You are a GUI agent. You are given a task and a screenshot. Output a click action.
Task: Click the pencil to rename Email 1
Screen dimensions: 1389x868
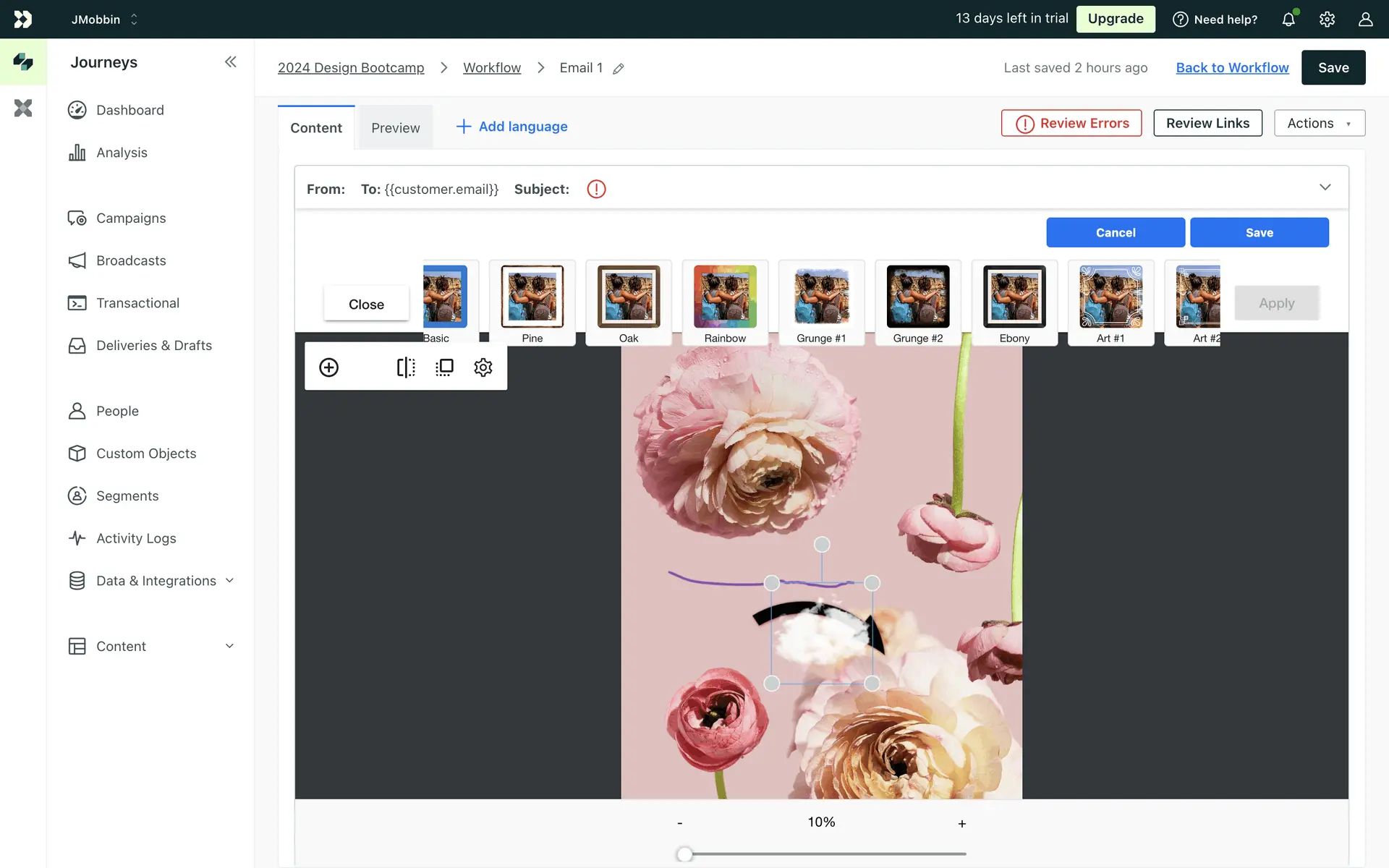click(619, 69)
